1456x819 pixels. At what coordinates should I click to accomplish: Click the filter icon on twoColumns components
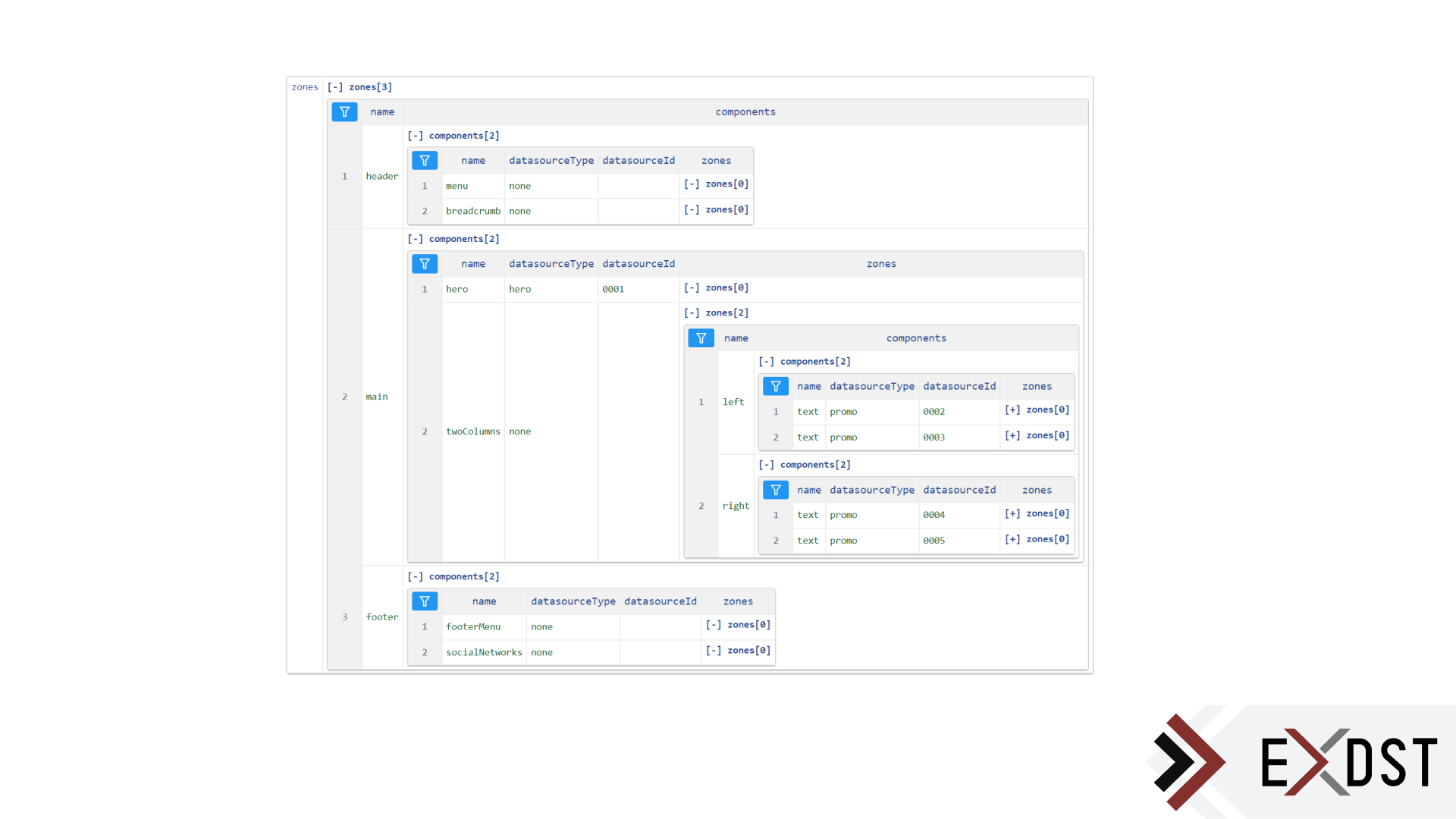tap(700, 338)
